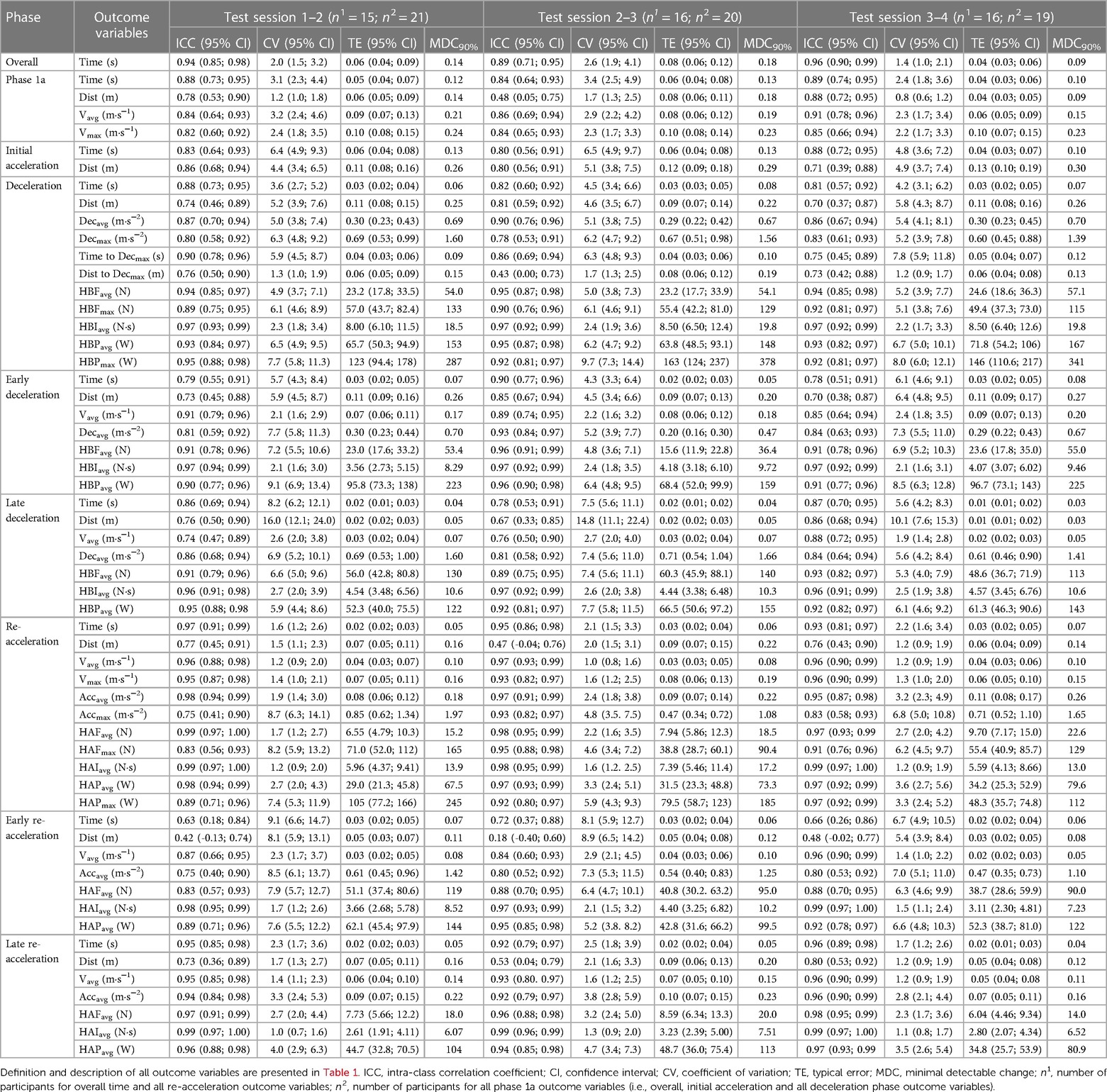1107x1092 pixels.
Task: Click the TE cell '62.1 (45.4; 97.9)'
Action: click(382, 926)
